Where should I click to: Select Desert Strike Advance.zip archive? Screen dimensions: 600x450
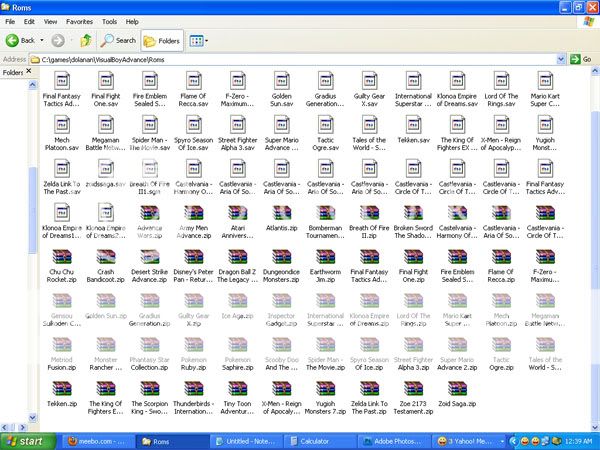(x=149, y=265)
